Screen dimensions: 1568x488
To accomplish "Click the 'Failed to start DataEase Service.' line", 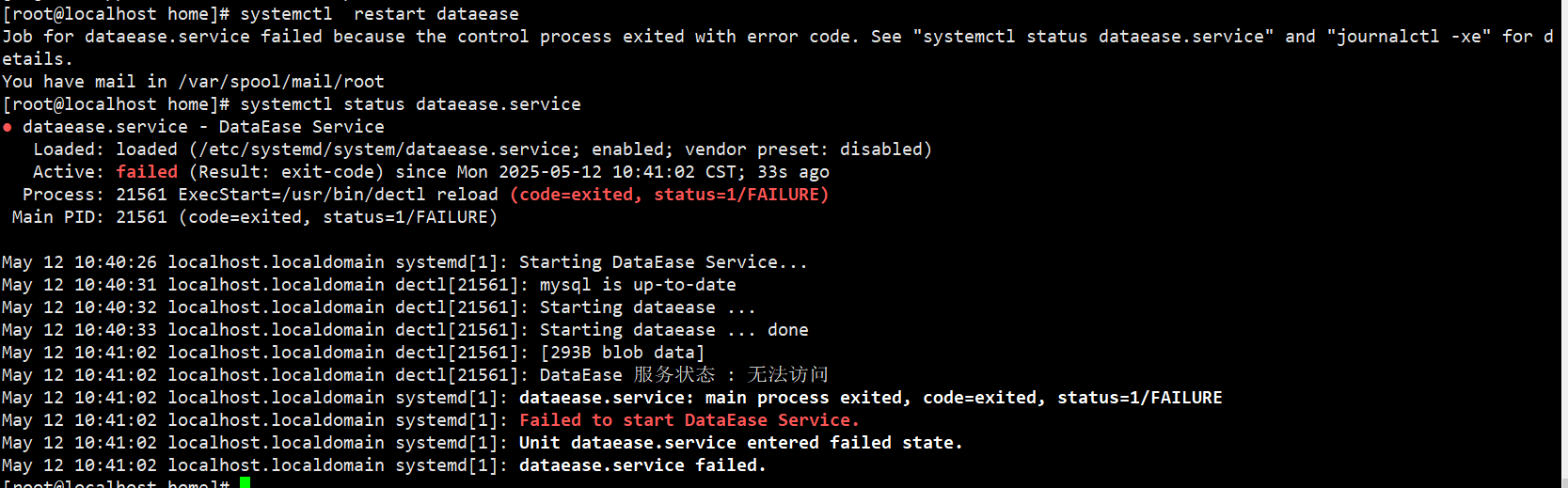I will [689, 420].
